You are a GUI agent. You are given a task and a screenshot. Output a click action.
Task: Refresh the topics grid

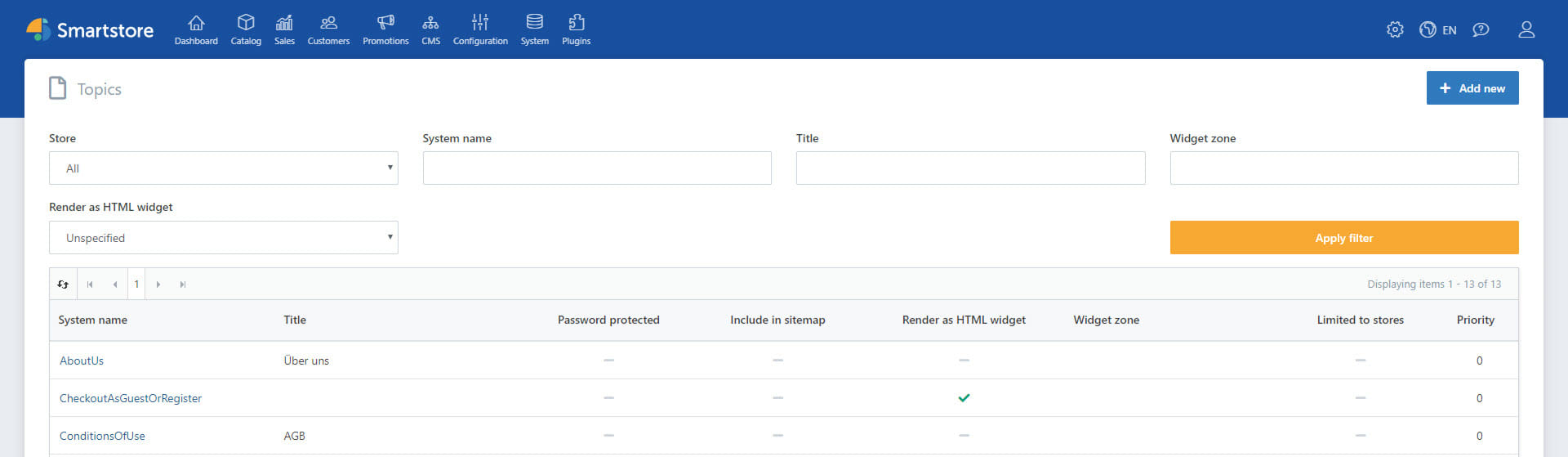64,285
